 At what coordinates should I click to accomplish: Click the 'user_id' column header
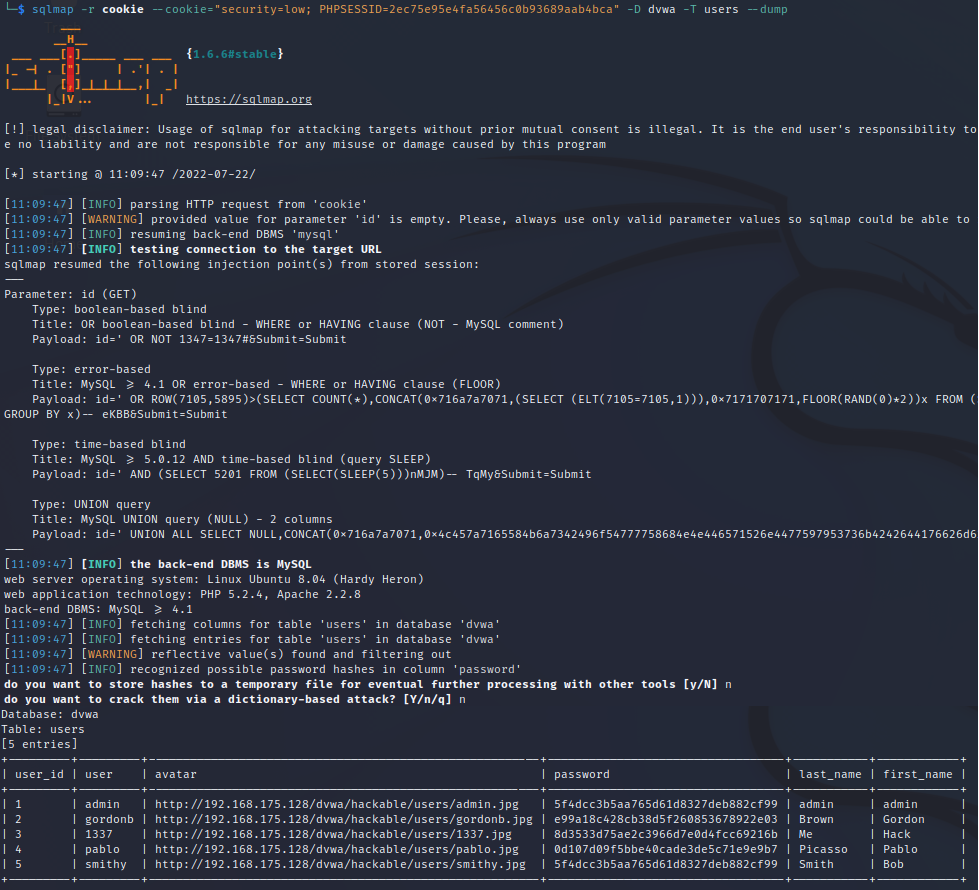pyautogui.click(x=39, y=774)
